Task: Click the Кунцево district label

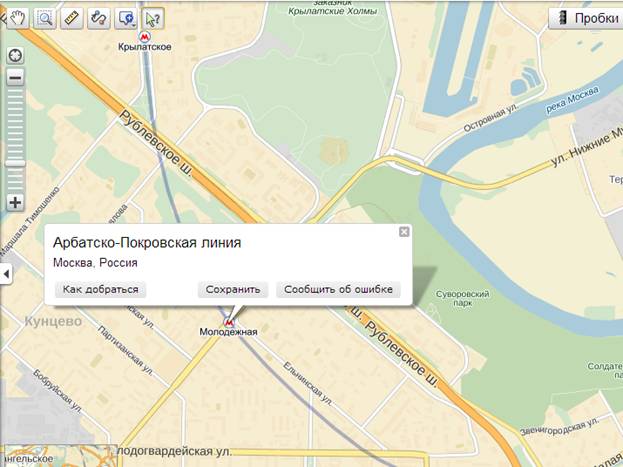Action: (x=53, y=321)
